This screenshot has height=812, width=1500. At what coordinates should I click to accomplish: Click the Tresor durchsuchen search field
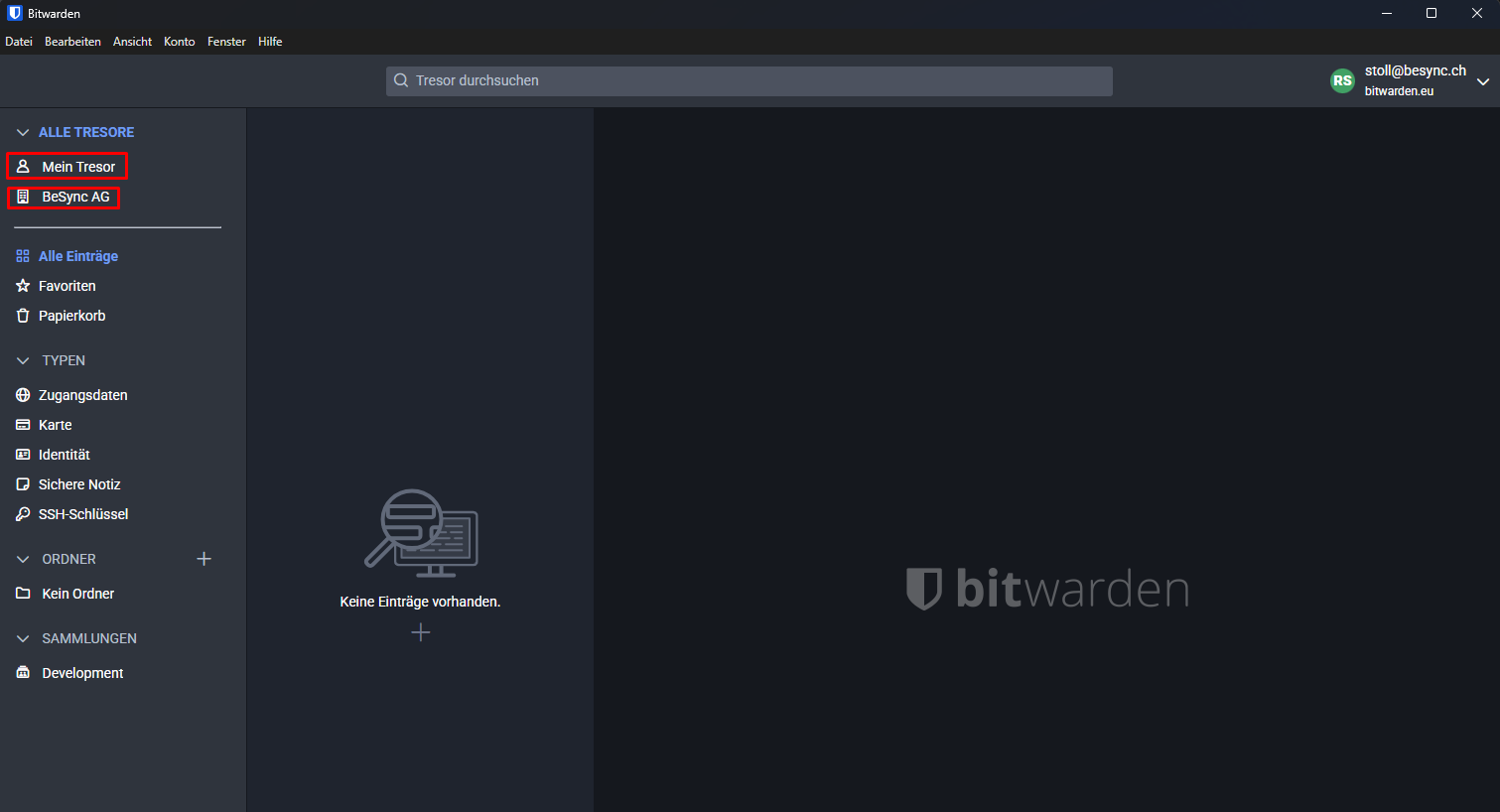(x=750, y=81)
